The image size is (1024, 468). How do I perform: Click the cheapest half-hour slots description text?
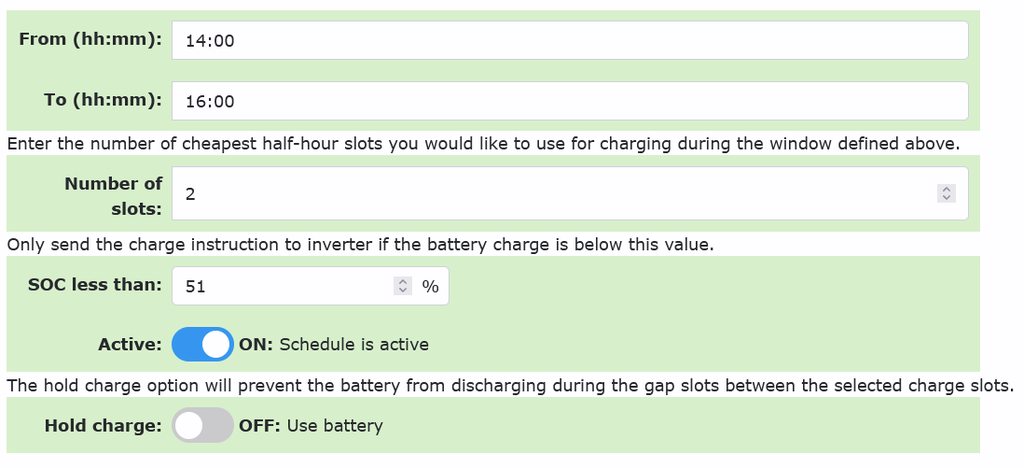[x=483, y=143]
